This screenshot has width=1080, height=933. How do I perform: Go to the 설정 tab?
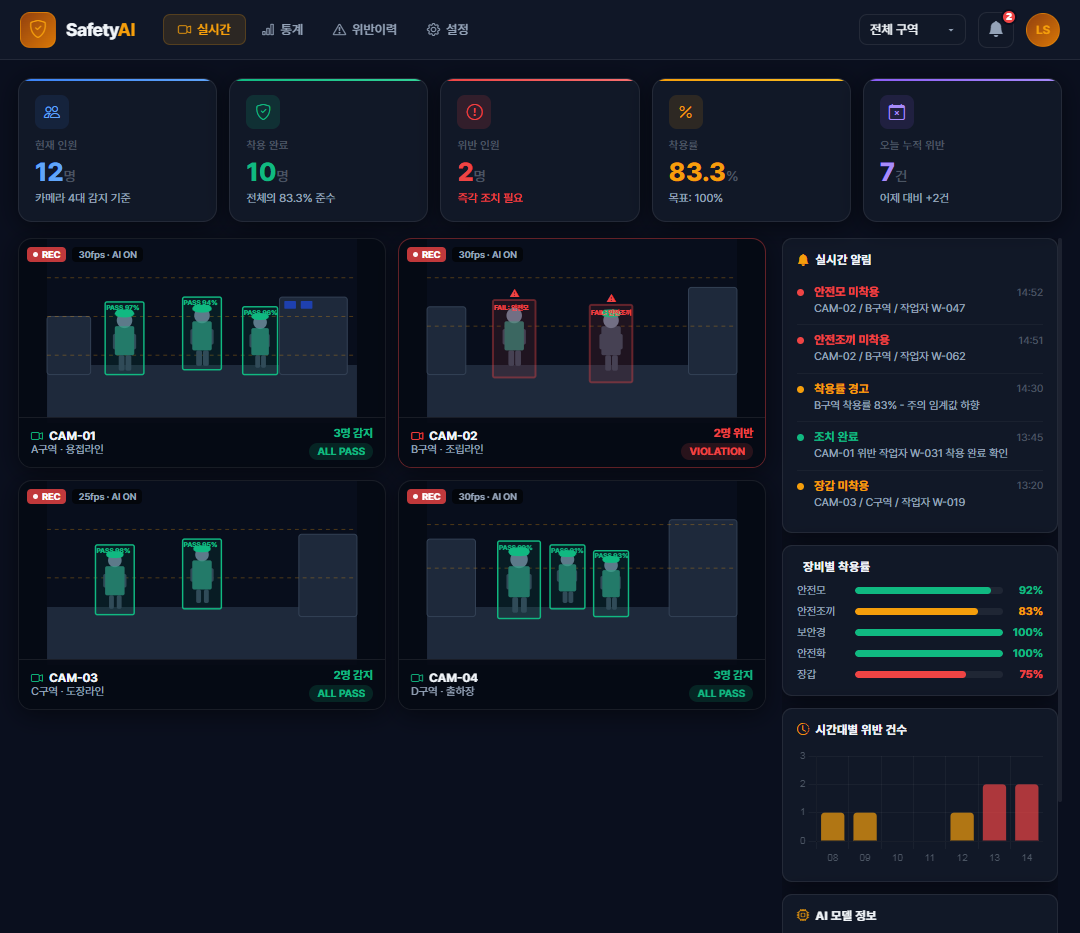[x=448, y=30]
